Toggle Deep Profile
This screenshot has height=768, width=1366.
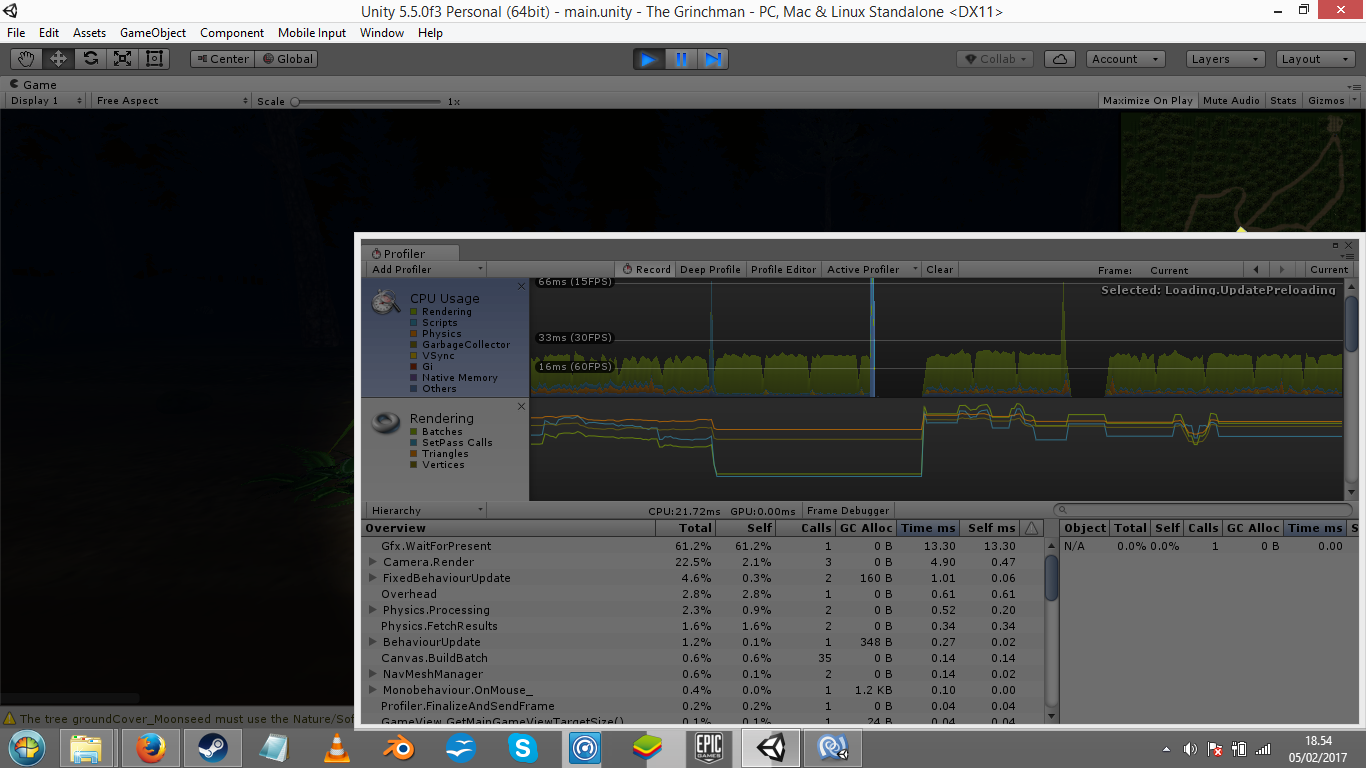click(710, 269)
